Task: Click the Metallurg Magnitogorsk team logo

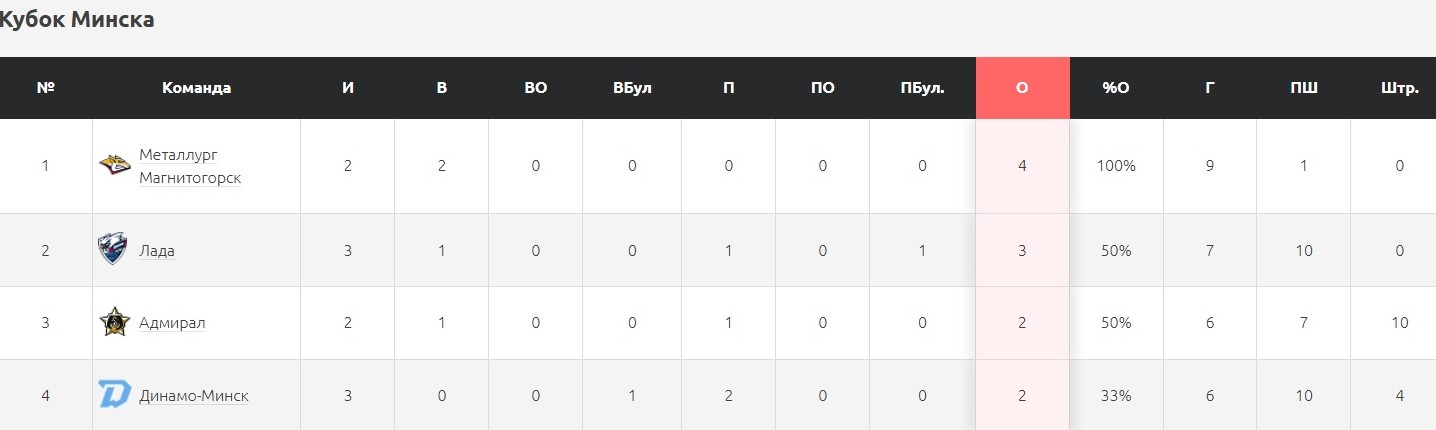Action: click(x=115, y=165)
